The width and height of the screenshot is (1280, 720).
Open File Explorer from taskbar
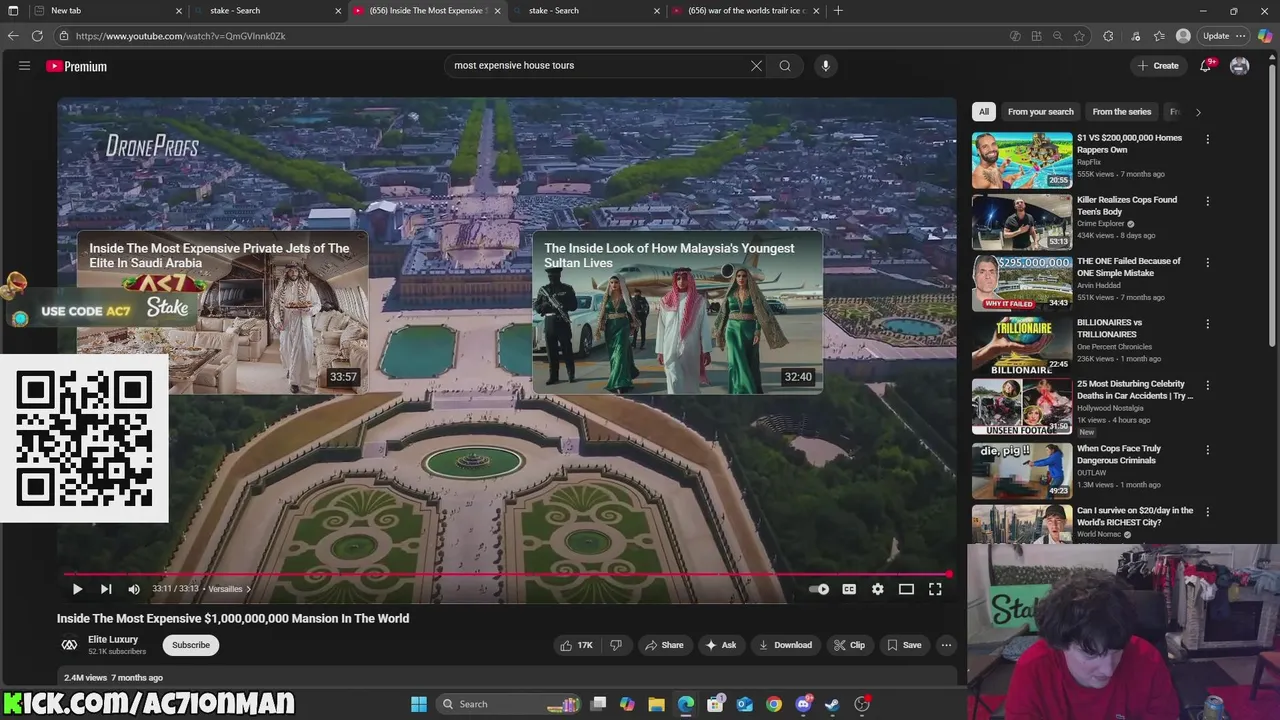point(657,704)
